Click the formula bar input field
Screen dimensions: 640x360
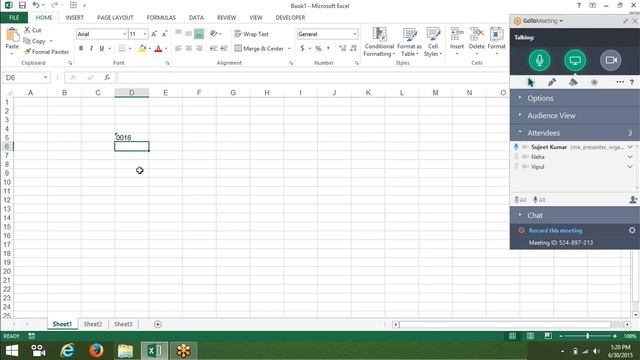(x=312, y=77)
